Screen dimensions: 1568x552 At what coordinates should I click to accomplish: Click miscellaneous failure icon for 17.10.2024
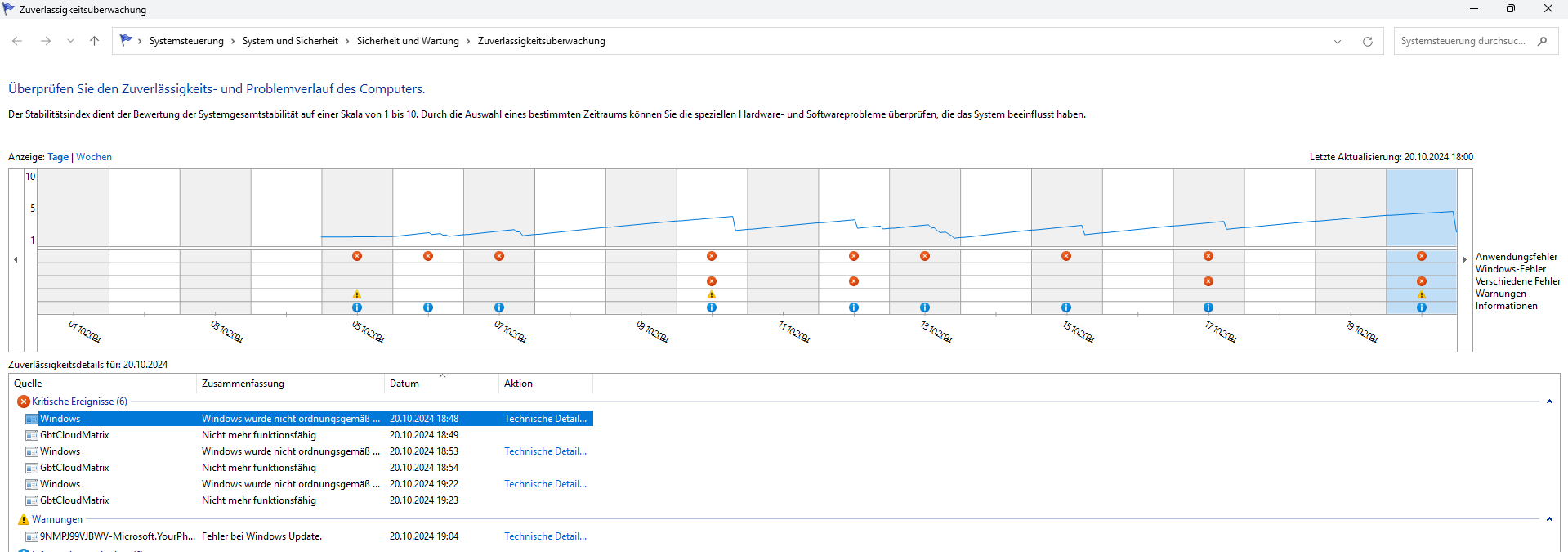coord(1208,281)
